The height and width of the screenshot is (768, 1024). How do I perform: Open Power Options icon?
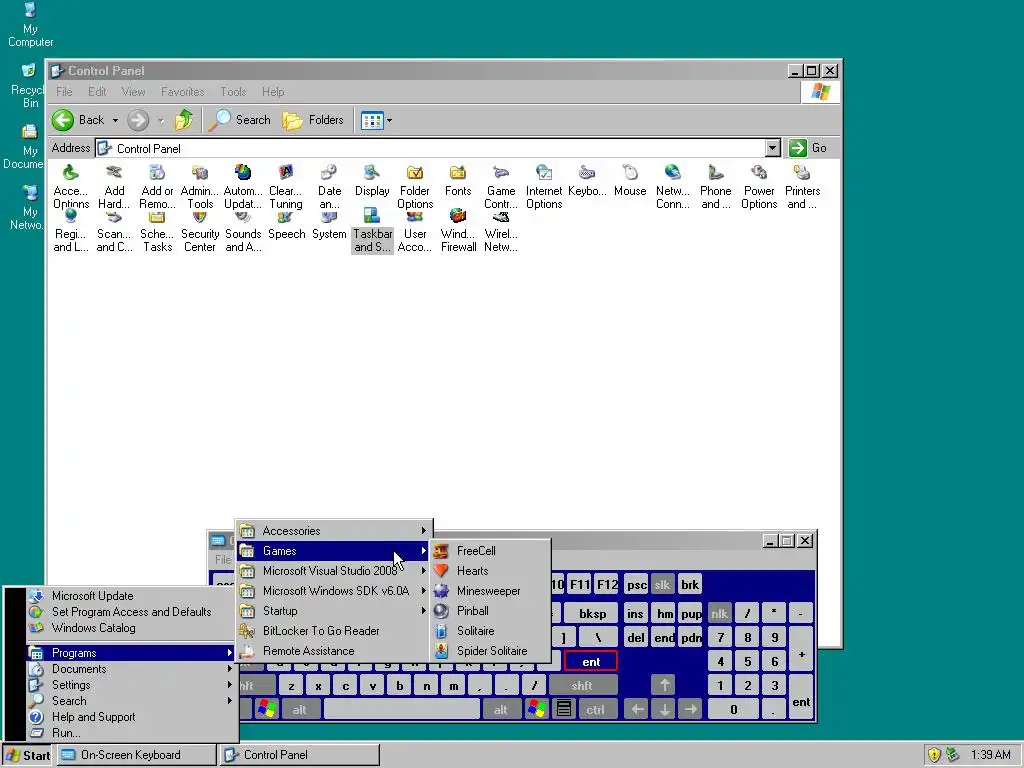pos(759,186)
